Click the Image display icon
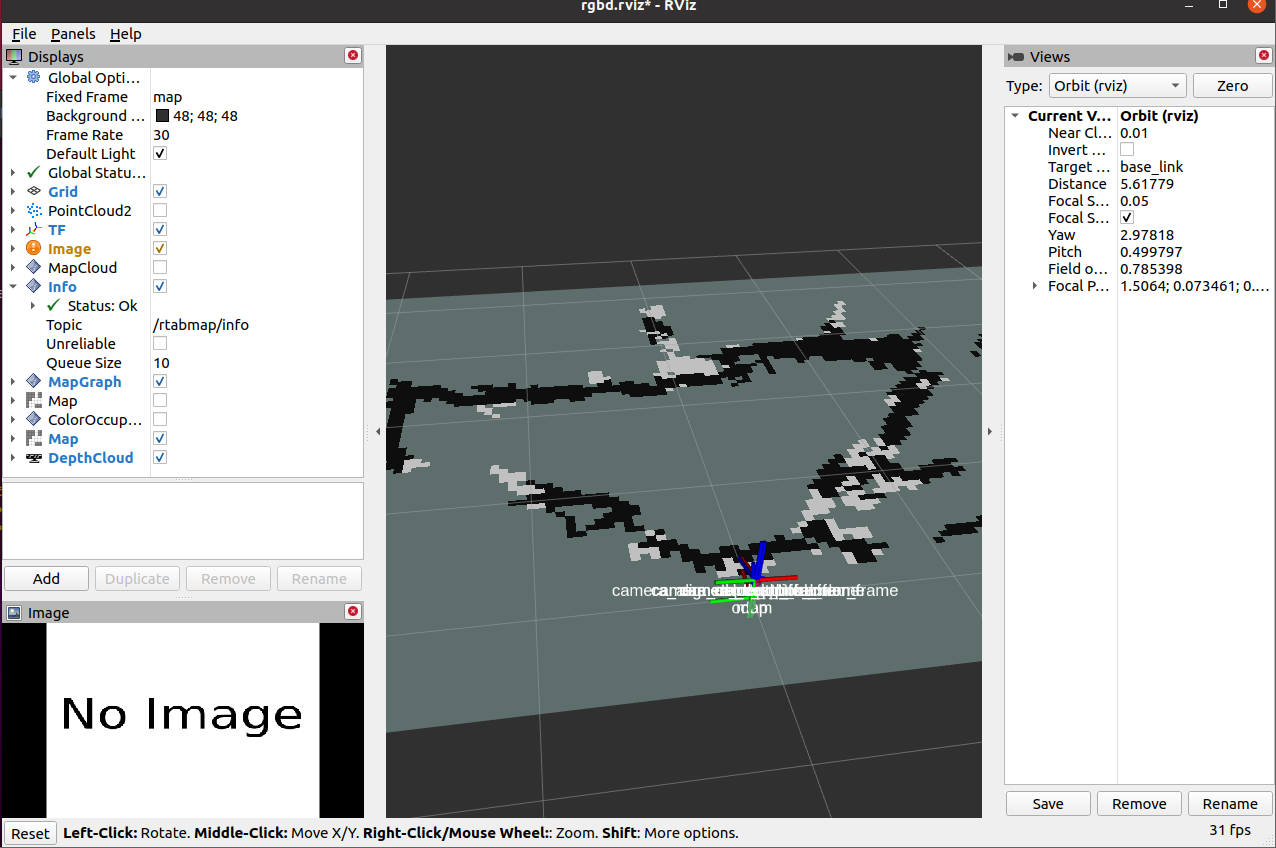The image size is (1276, 848). (x=34, y=248)
